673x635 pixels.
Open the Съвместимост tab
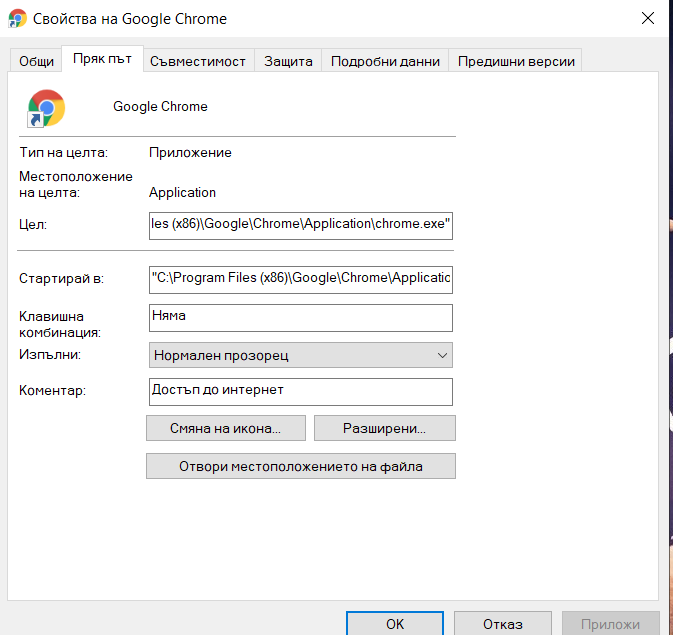click(198, 61)
